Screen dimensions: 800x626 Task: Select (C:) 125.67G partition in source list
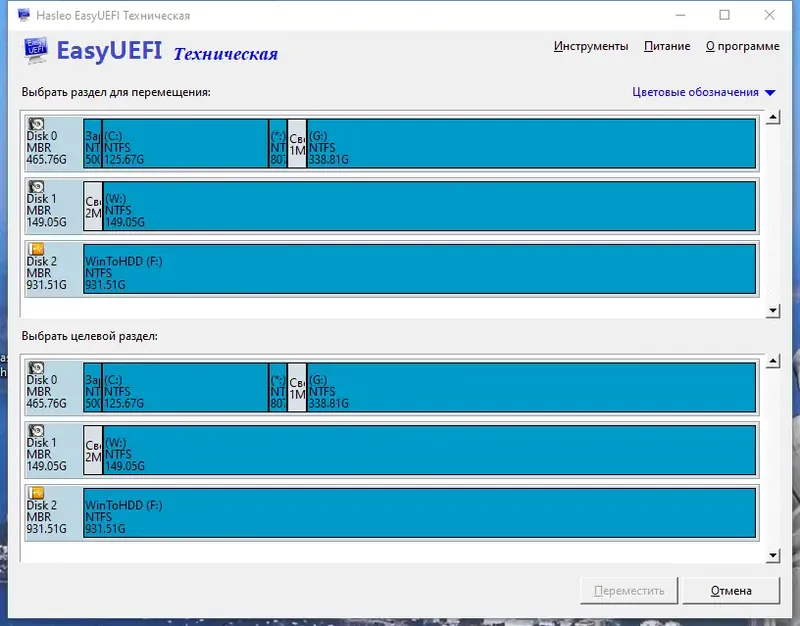click(185, 143)
